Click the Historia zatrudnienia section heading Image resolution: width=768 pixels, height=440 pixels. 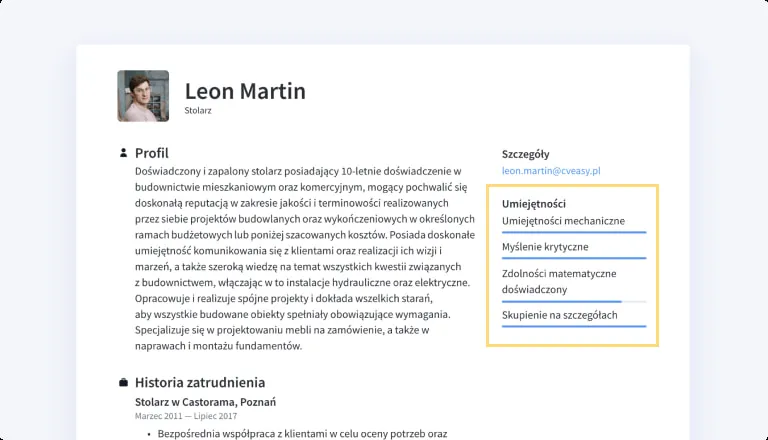point(200,382)
